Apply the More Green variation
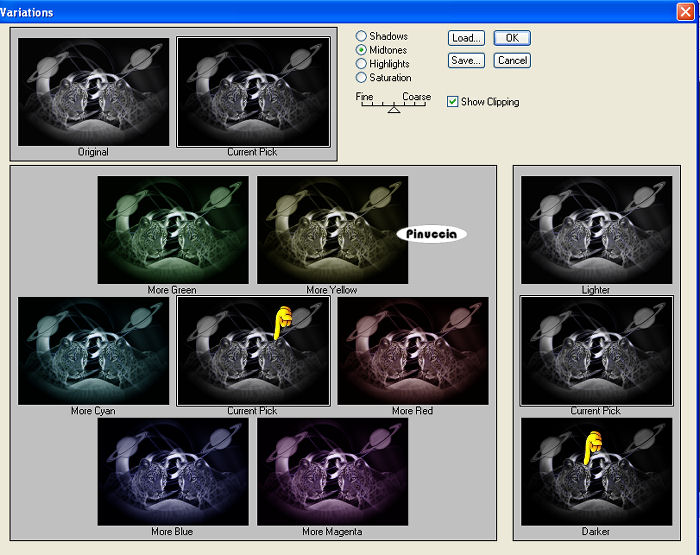This screenshot has height=555, width=700. 173,230
